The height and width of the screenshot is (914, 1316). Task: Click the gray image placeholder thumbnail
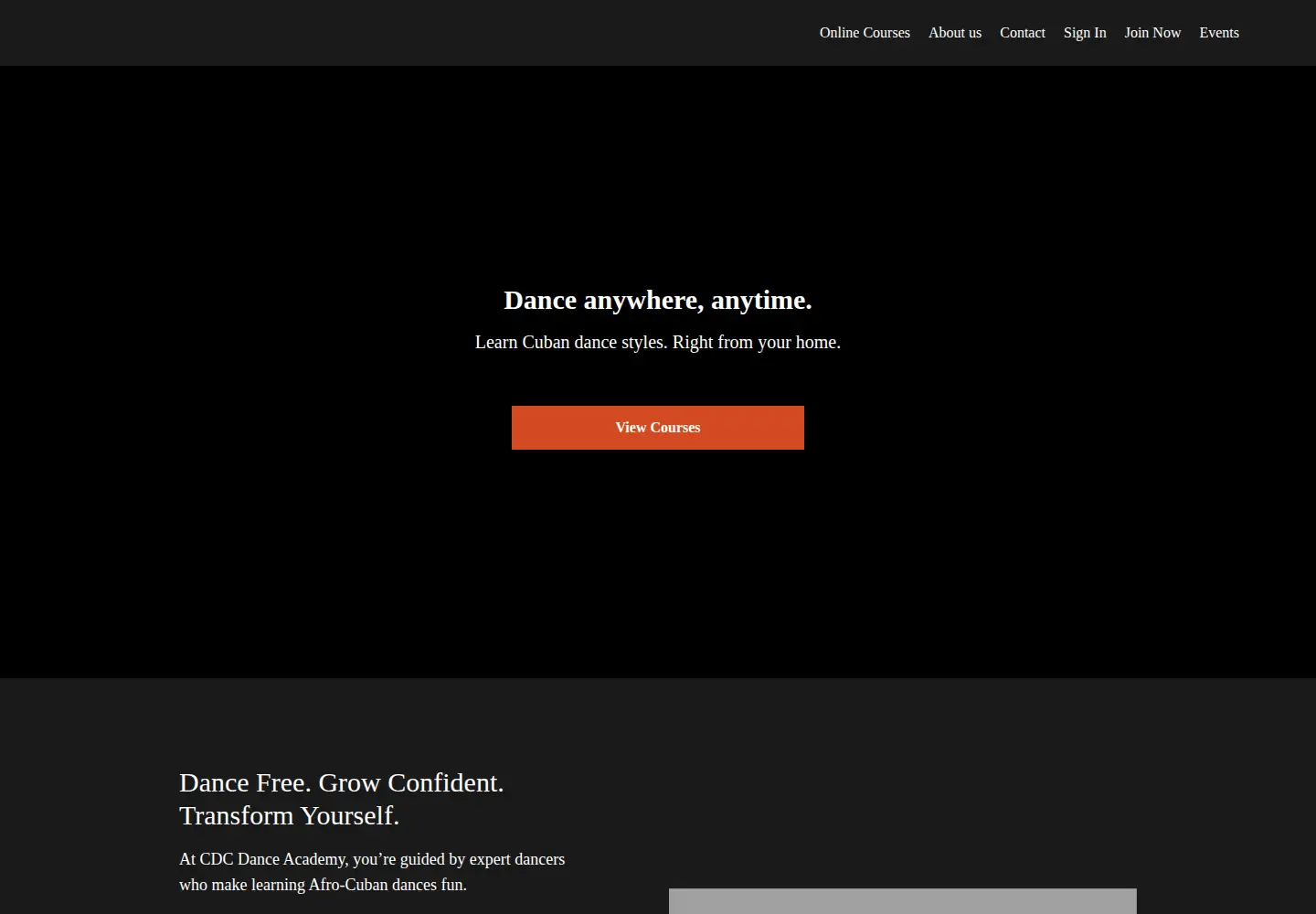coord(903,901)
